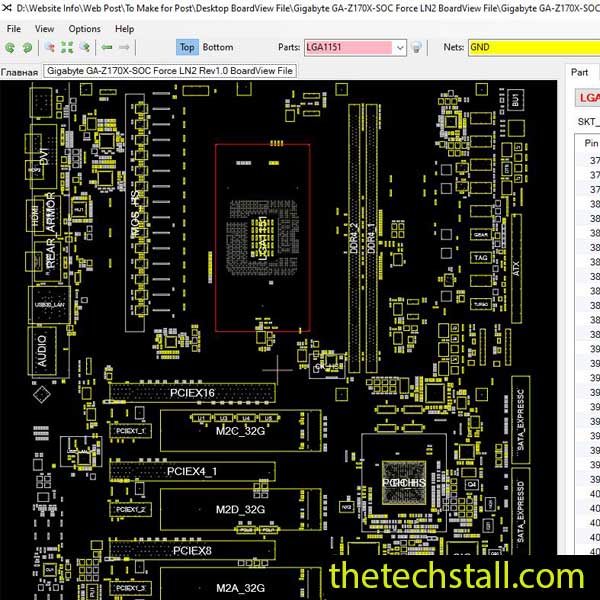Click the app icon in the title bar
Viewport: 600px width, 600px height.
pos(7,8)
